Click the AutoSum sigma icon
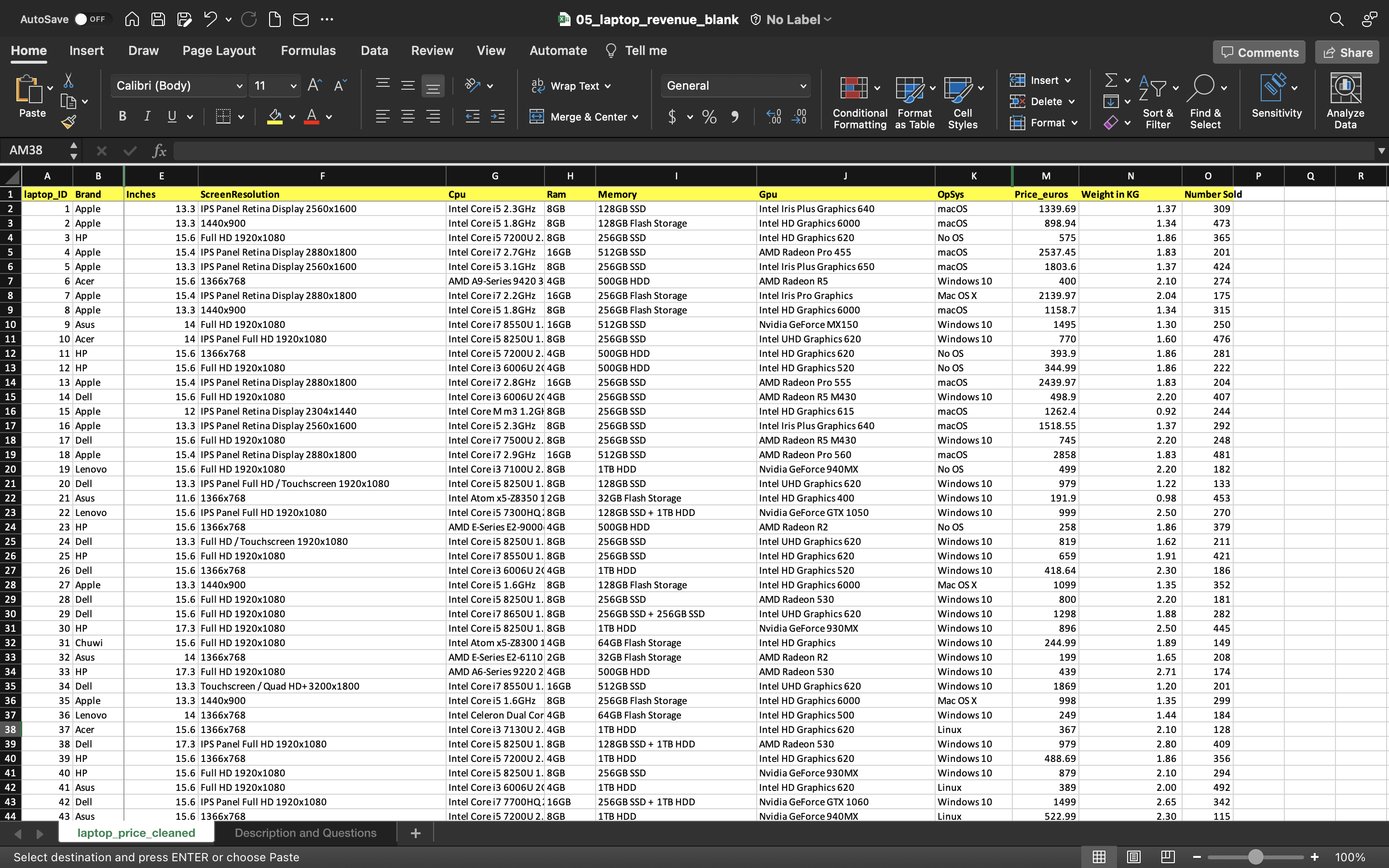 [1111, 81]
